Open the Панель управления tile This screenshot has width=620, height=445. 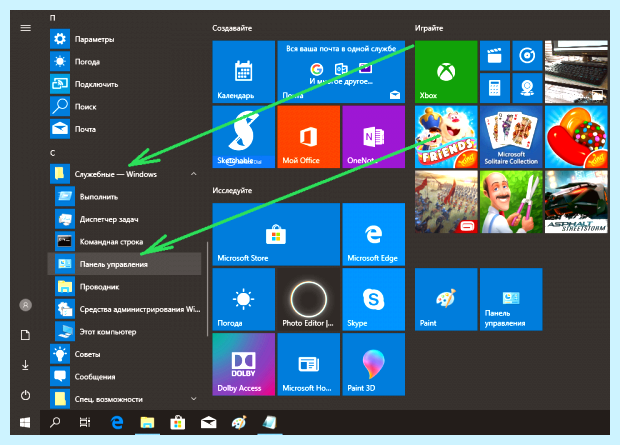click(511, 299)
